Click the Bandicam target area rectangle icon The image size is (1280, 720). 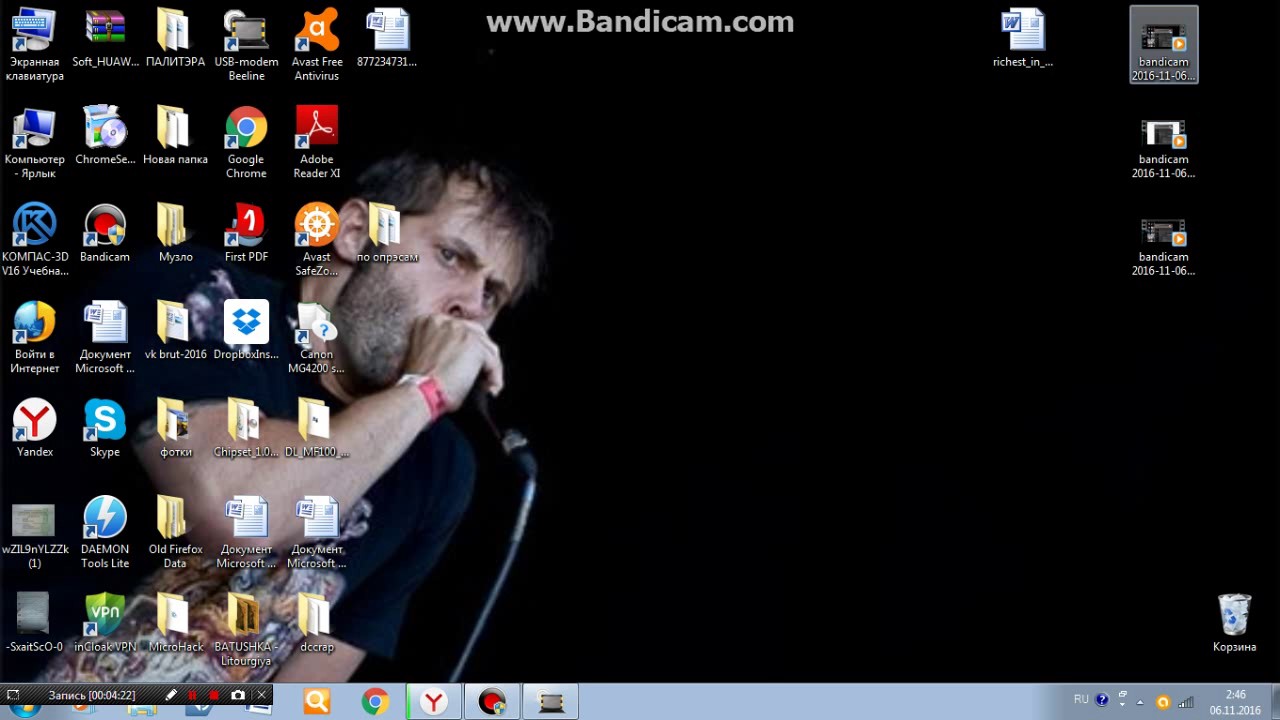13,695
